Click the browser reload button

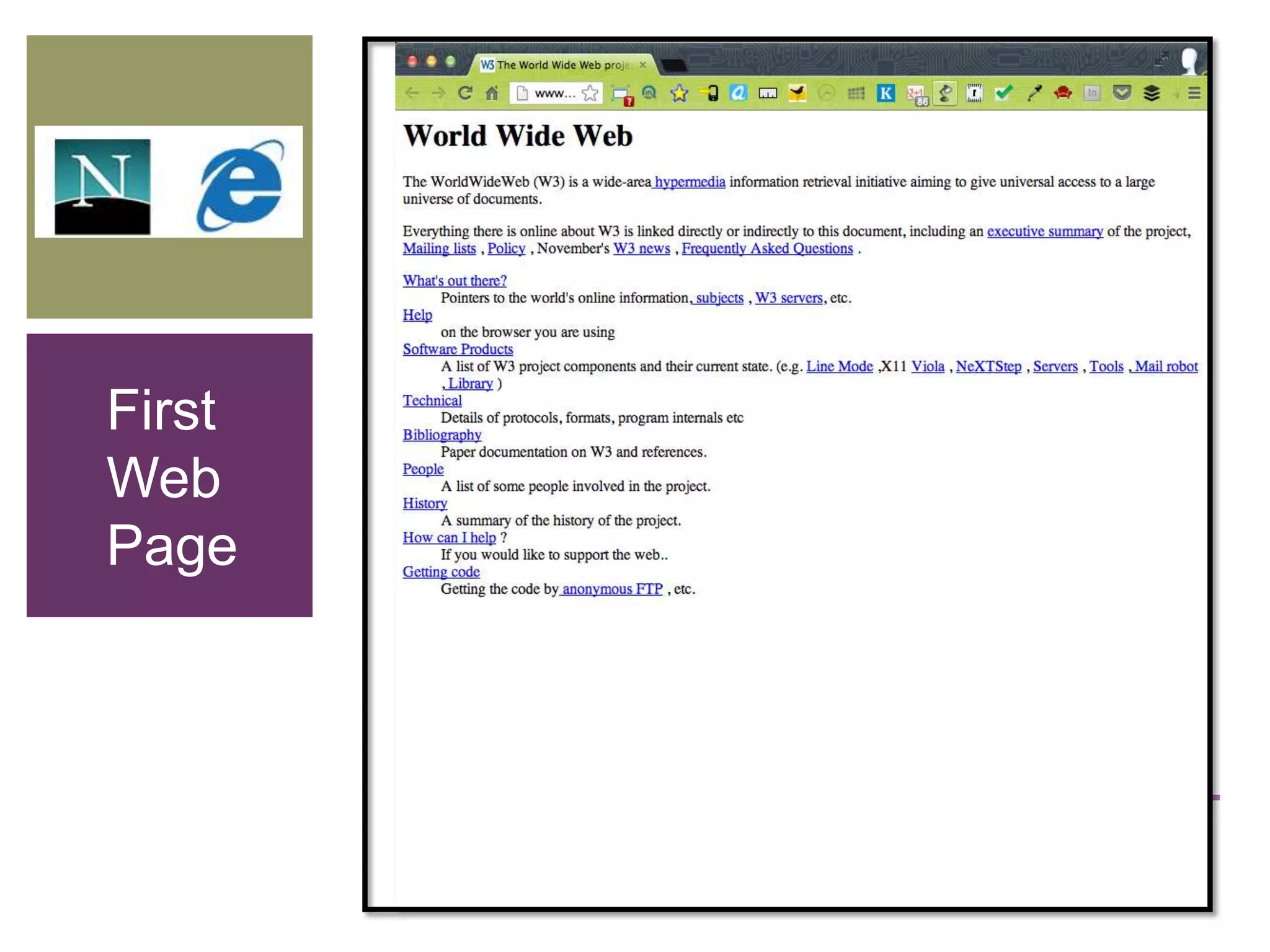point(465,93)
